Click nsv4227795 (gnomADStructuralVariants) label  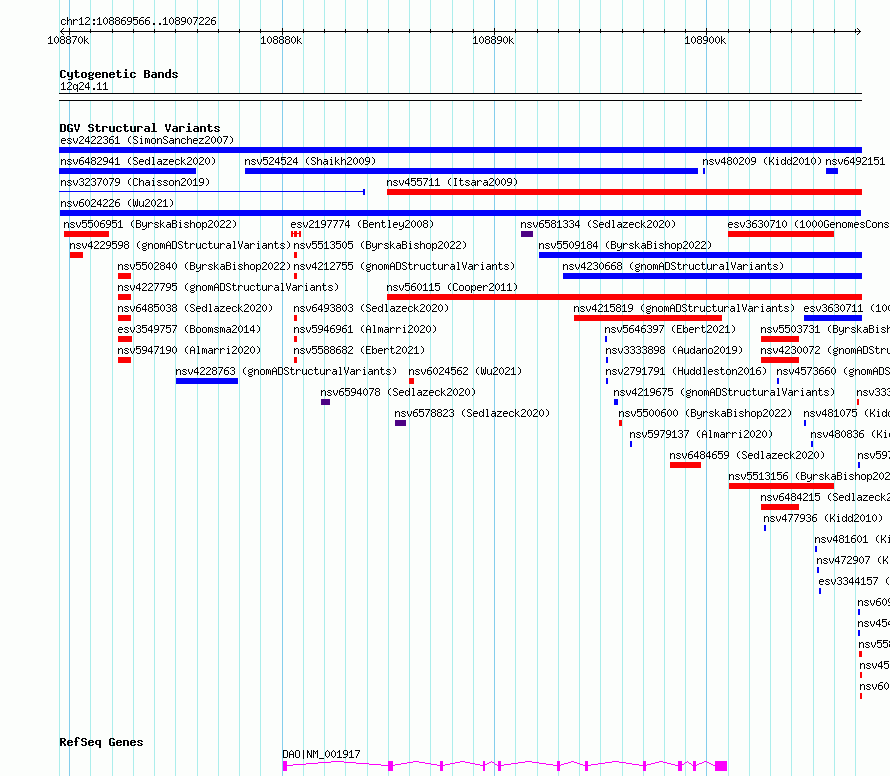tap(228, 287)
